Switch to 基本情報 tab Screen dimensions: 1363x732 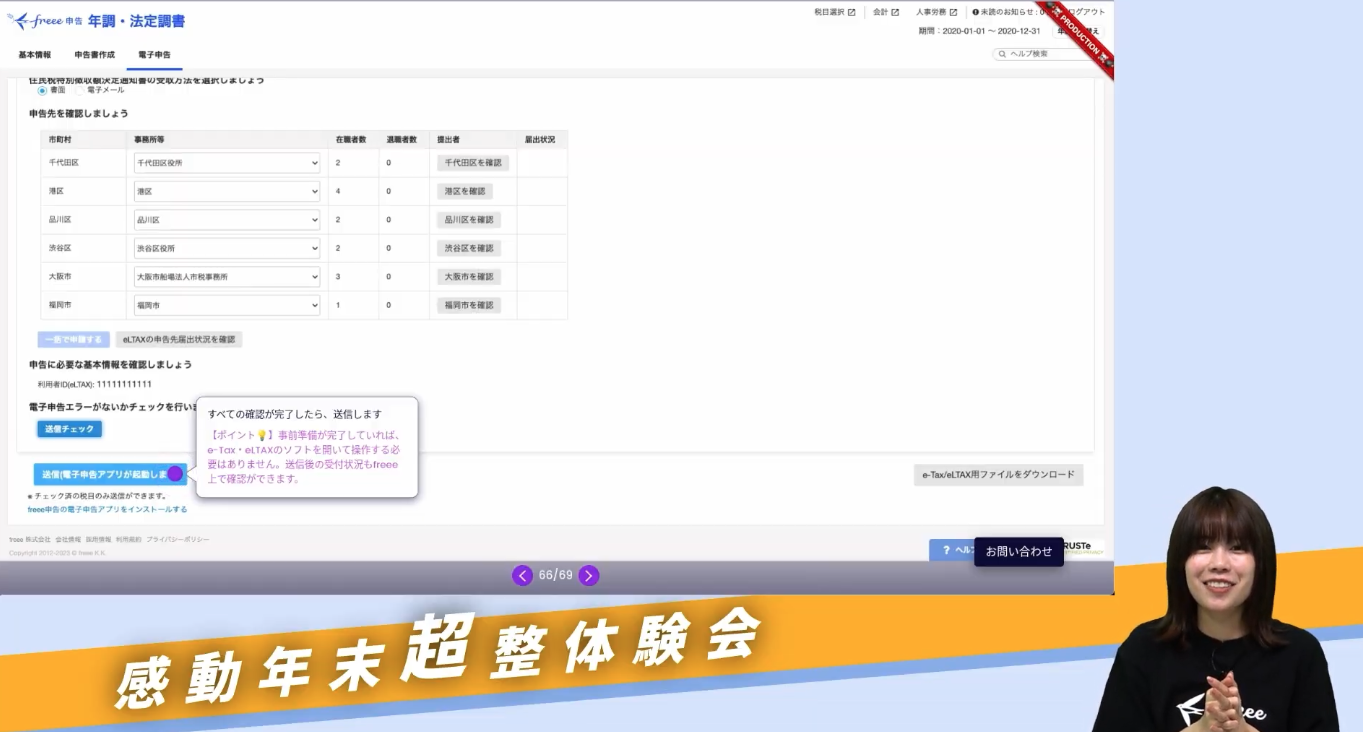pyautogui.click(x=35, y=55)
